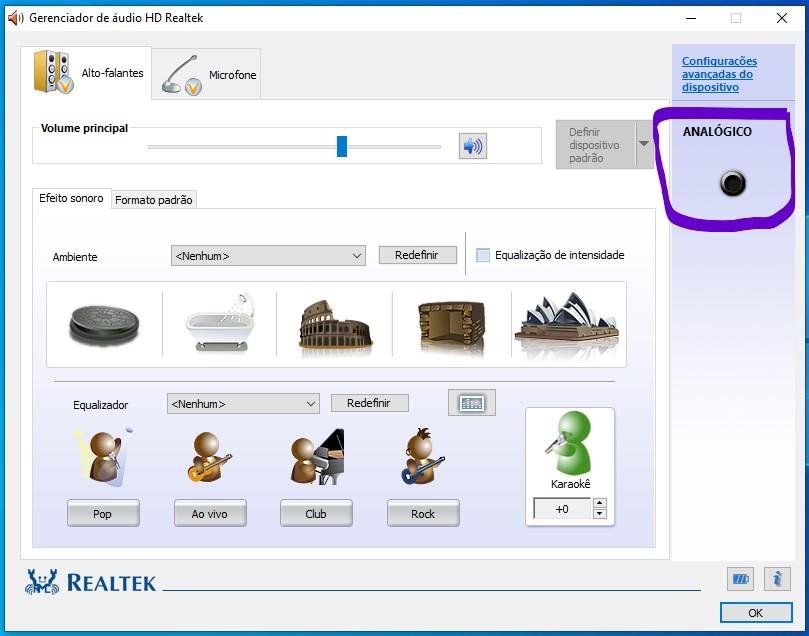Click the speaker icon in title bar
This screenshot has height=636, width=809.
[x=15, y=18]
